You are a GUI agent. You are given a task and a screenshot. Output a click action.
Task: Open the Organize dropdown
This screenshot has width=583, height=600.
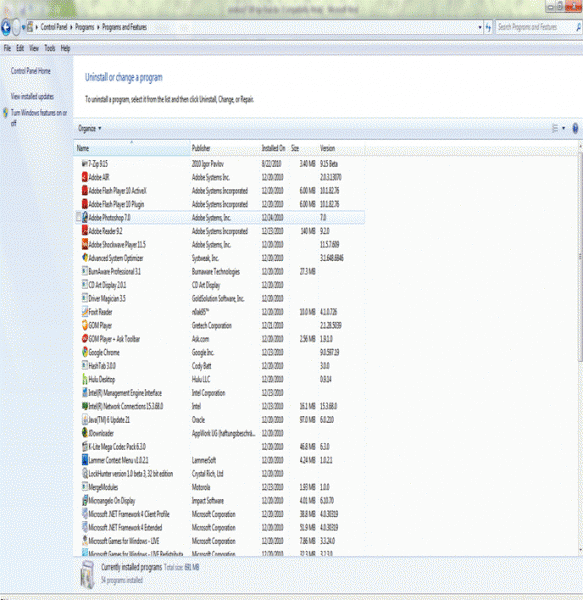(90, 129)
